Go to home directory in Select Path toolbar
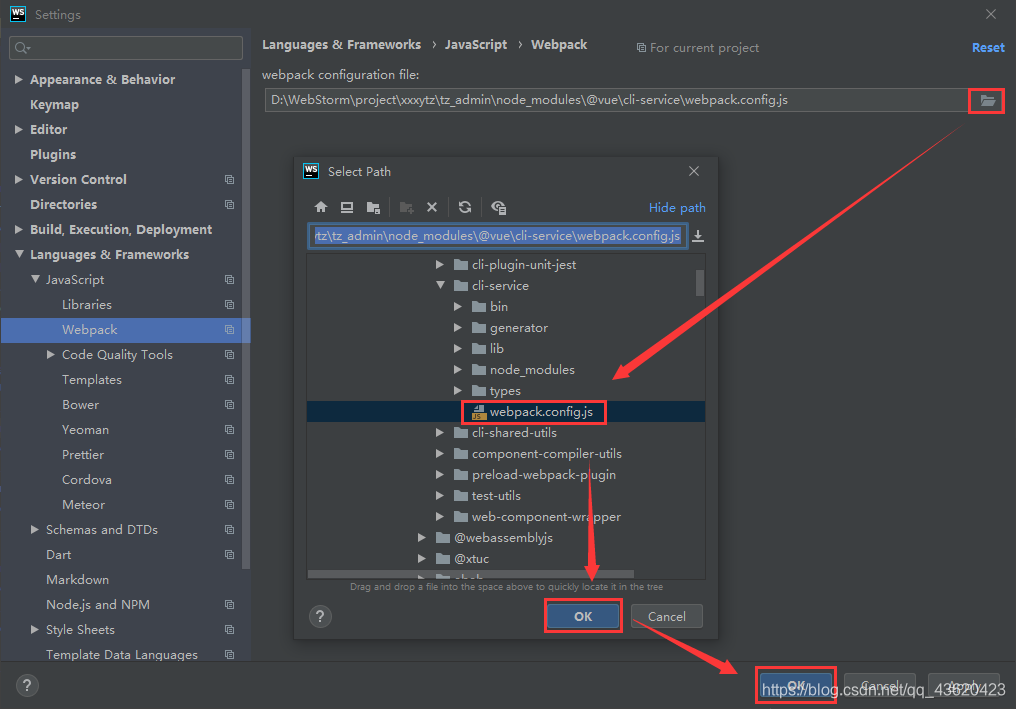Screen dimensions: 1016x709 pos(321,207)
